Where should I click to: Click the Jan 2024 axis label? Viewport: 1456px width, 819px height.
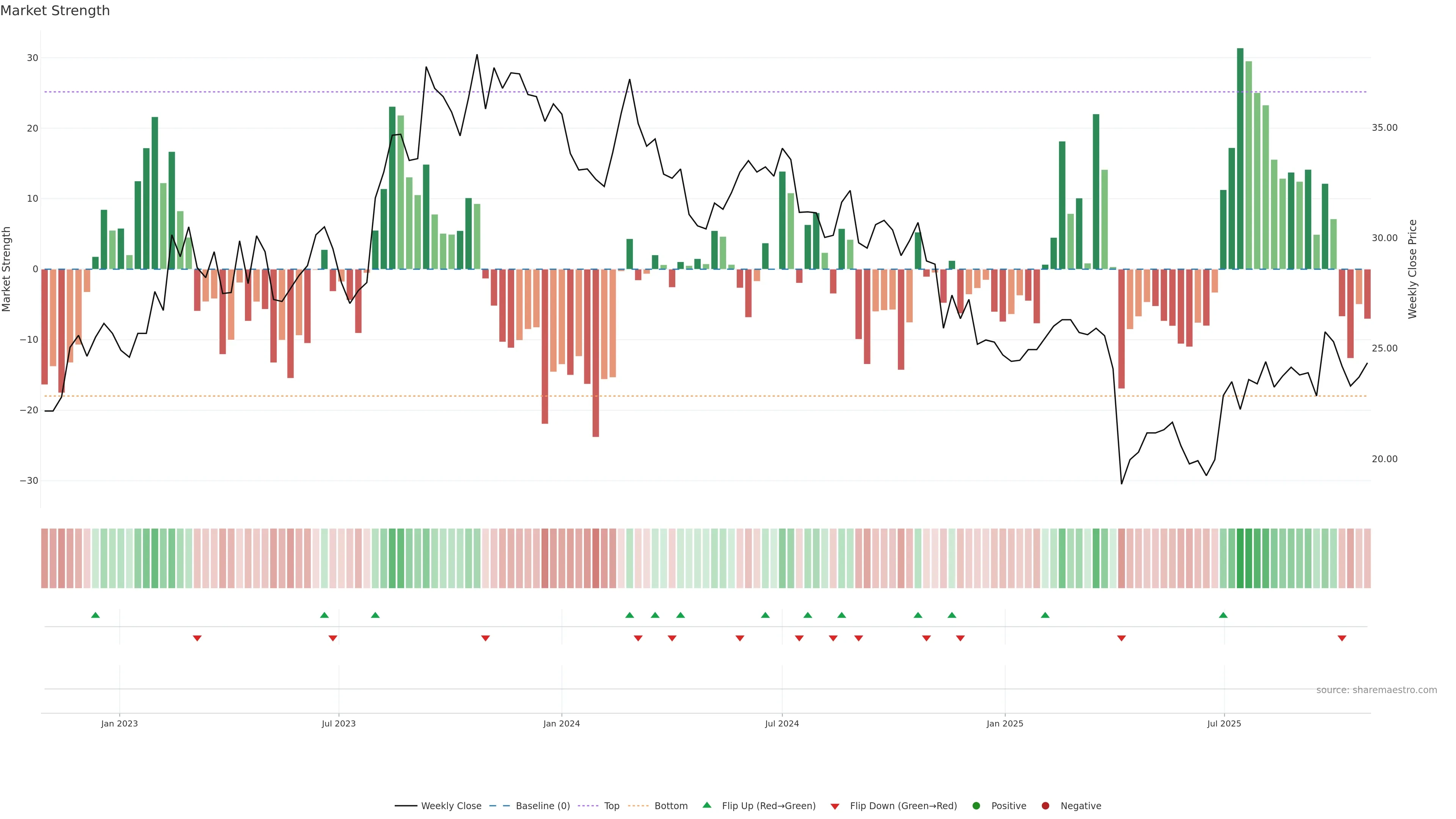click(x=561, y=723)
